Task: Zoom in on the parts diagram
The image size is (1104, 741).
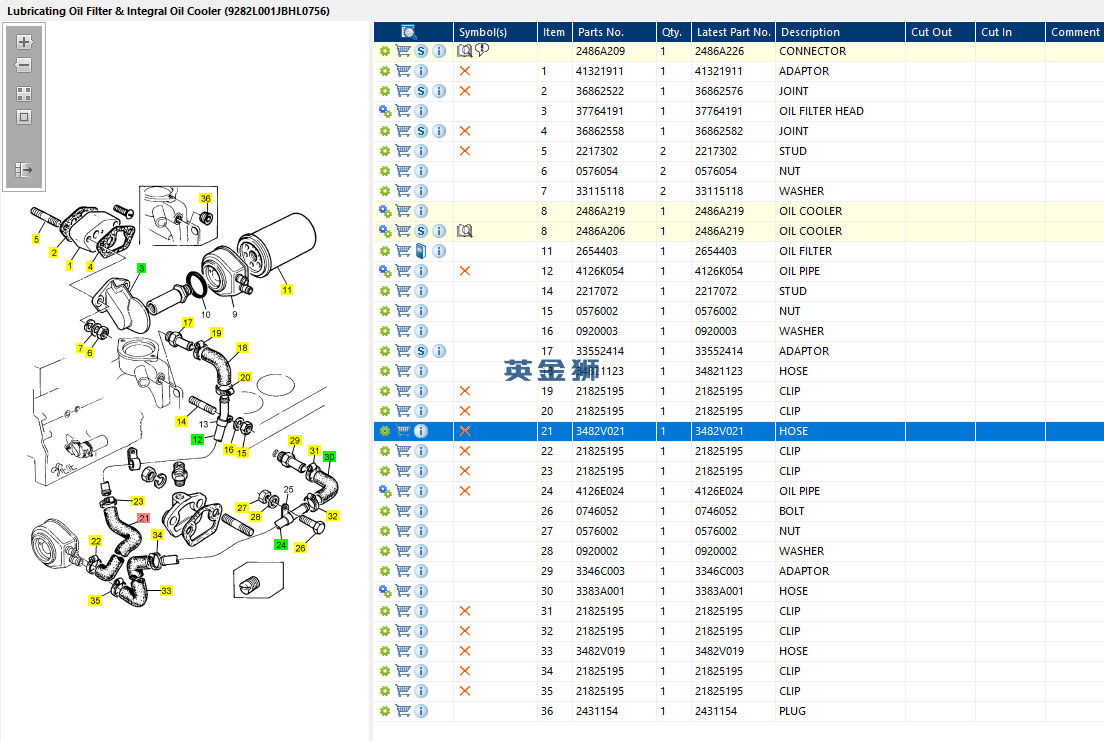Action: (24, 42)
